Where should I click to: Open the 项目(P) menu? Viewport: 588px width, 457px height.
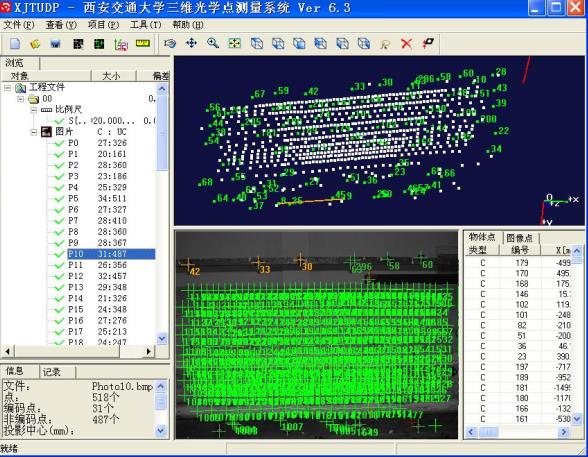103,25
